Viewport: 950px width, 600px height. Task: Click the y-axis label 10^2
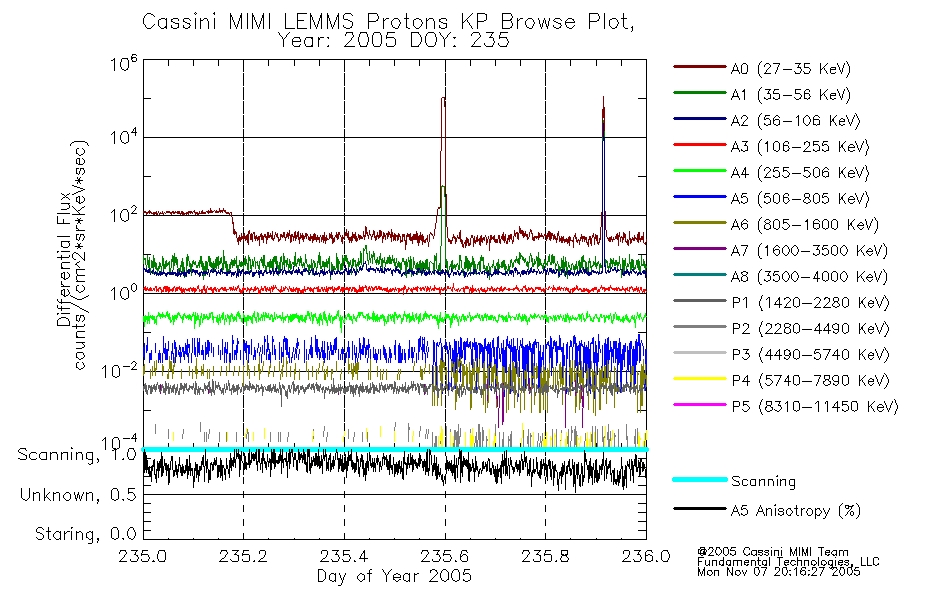[x=124, y=215]
